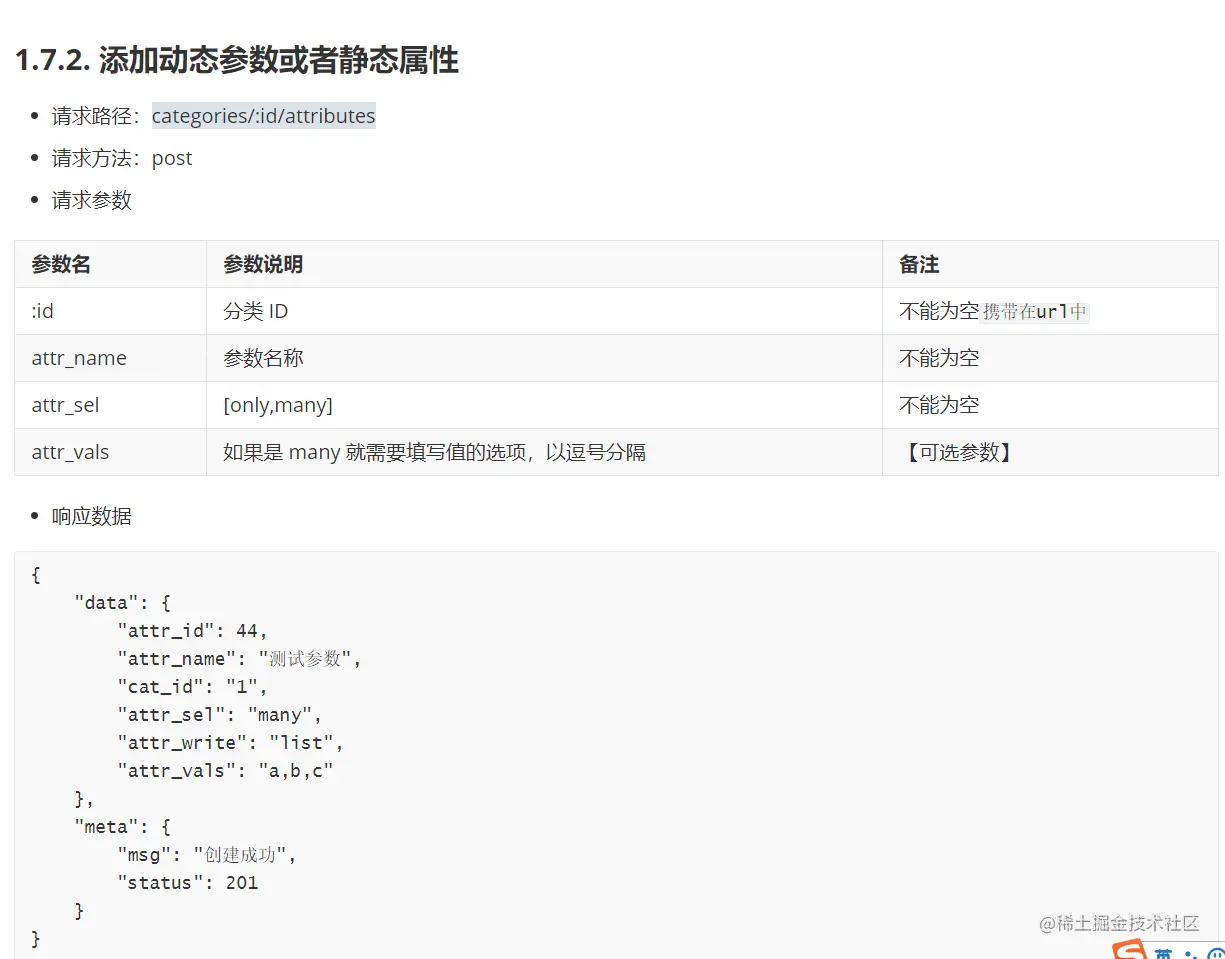Click the "attr_id": 44 JSON line
This screenshot has width=1225, height=959.
tap(193, 631)
